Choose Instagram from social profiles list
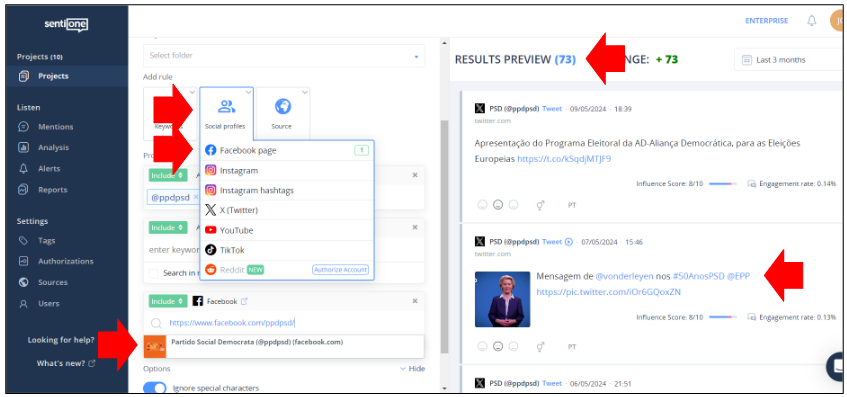 coord(287,171)
